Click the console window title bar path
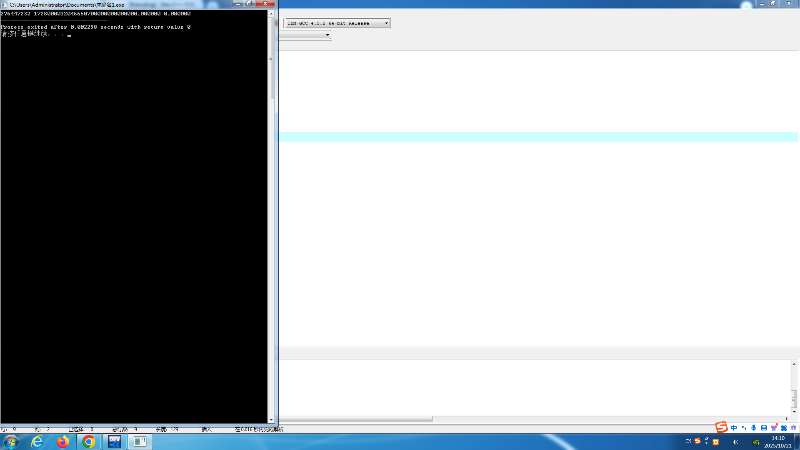The width and height of the screenshot is (800, 450). point(67,5)
